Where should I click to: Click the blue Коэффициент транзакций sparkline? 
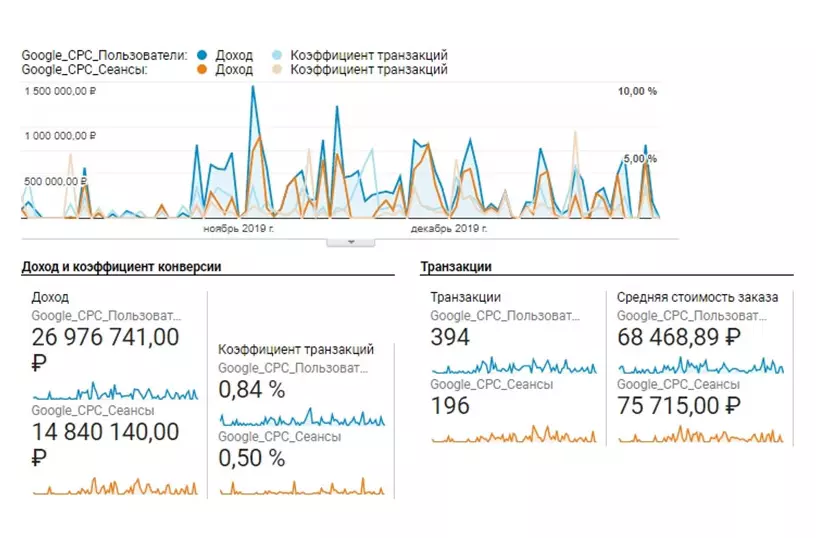pos(302,418)
